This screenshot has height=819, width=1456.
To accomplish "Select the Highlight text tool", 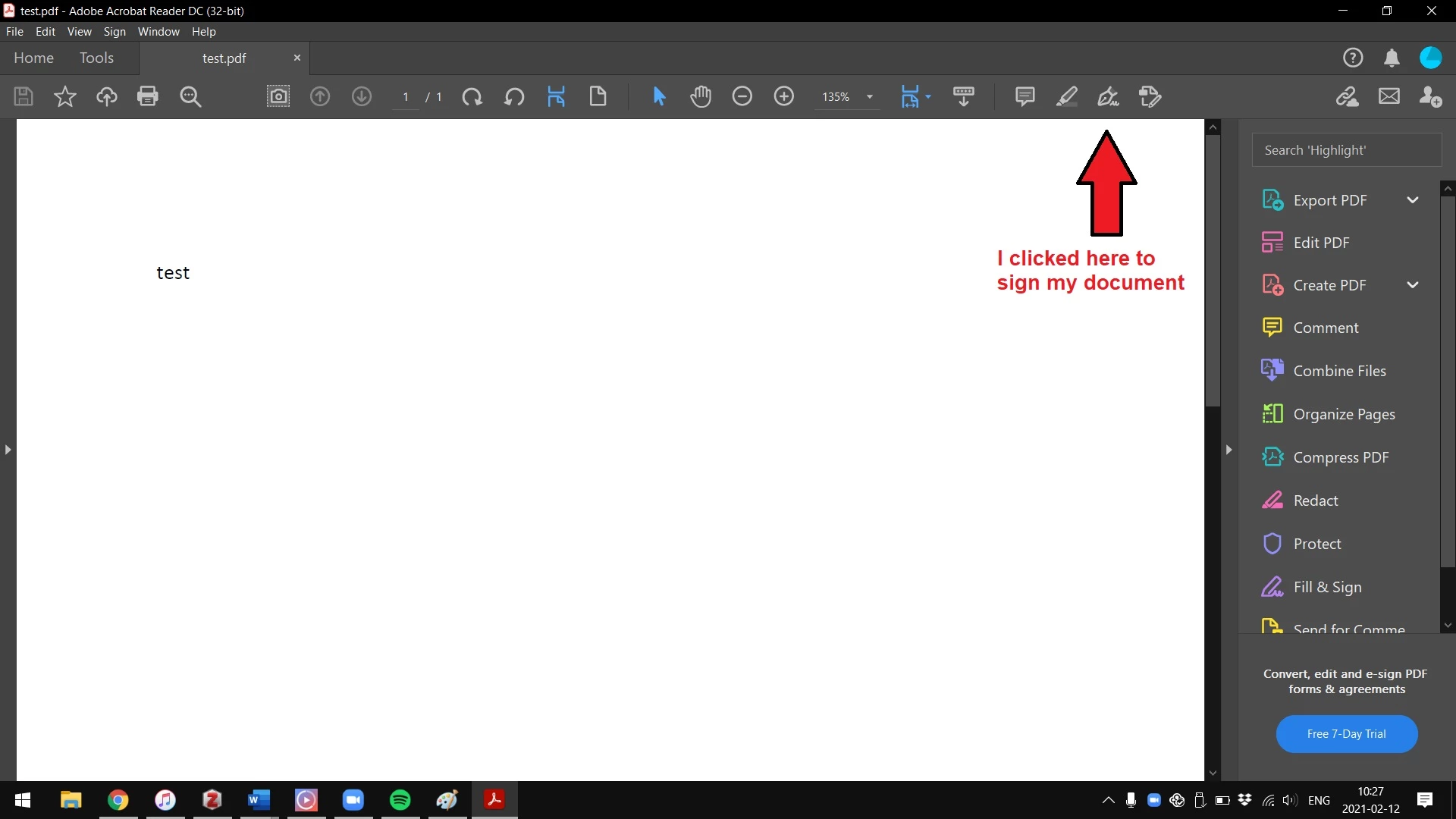I will click(1066, 97).
